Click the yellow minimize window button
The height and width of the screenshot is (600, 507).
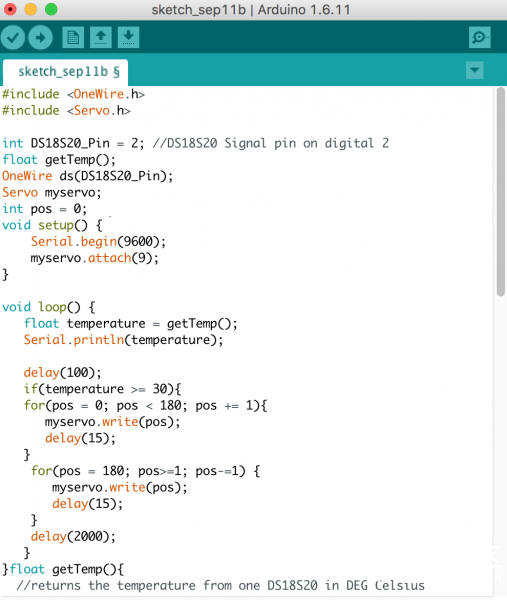(x=31, y=9)
